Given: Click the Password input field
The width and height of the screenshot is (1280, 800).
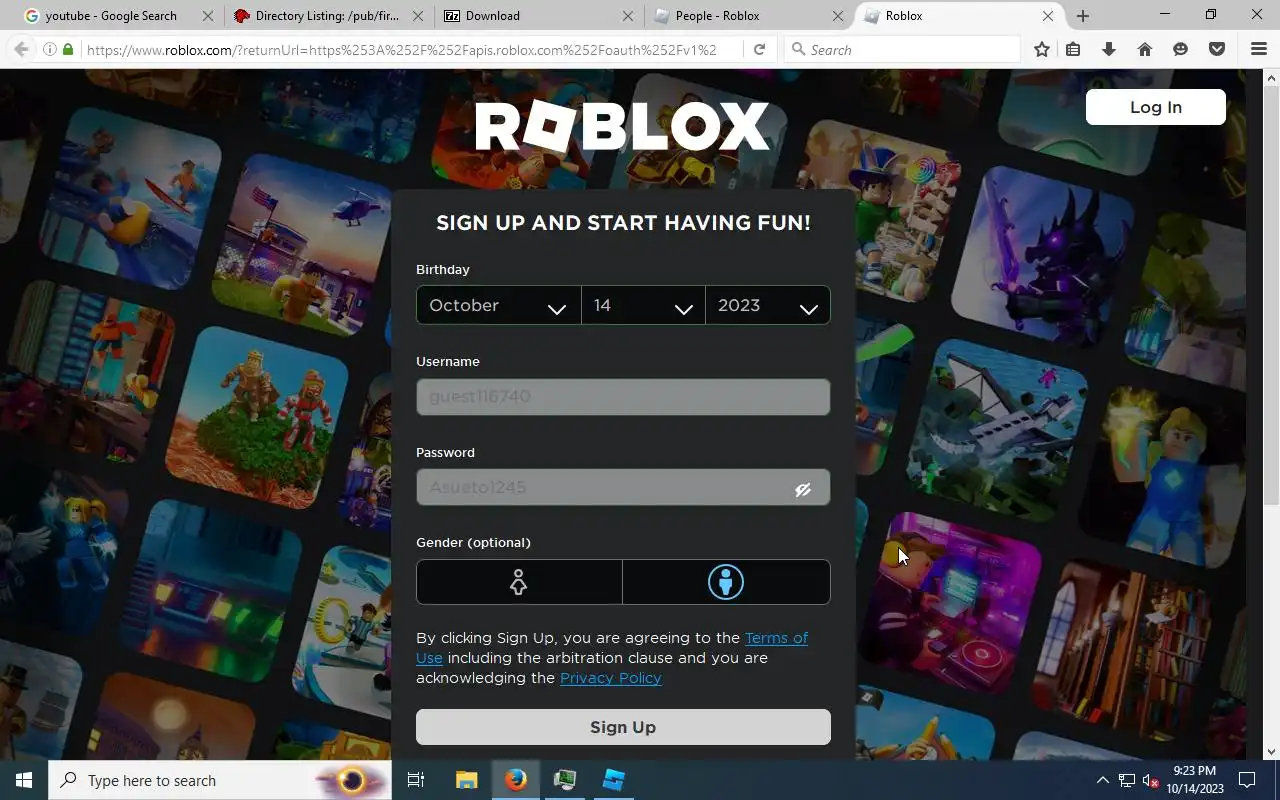Looking at the screenshot, I should [623, 488].
